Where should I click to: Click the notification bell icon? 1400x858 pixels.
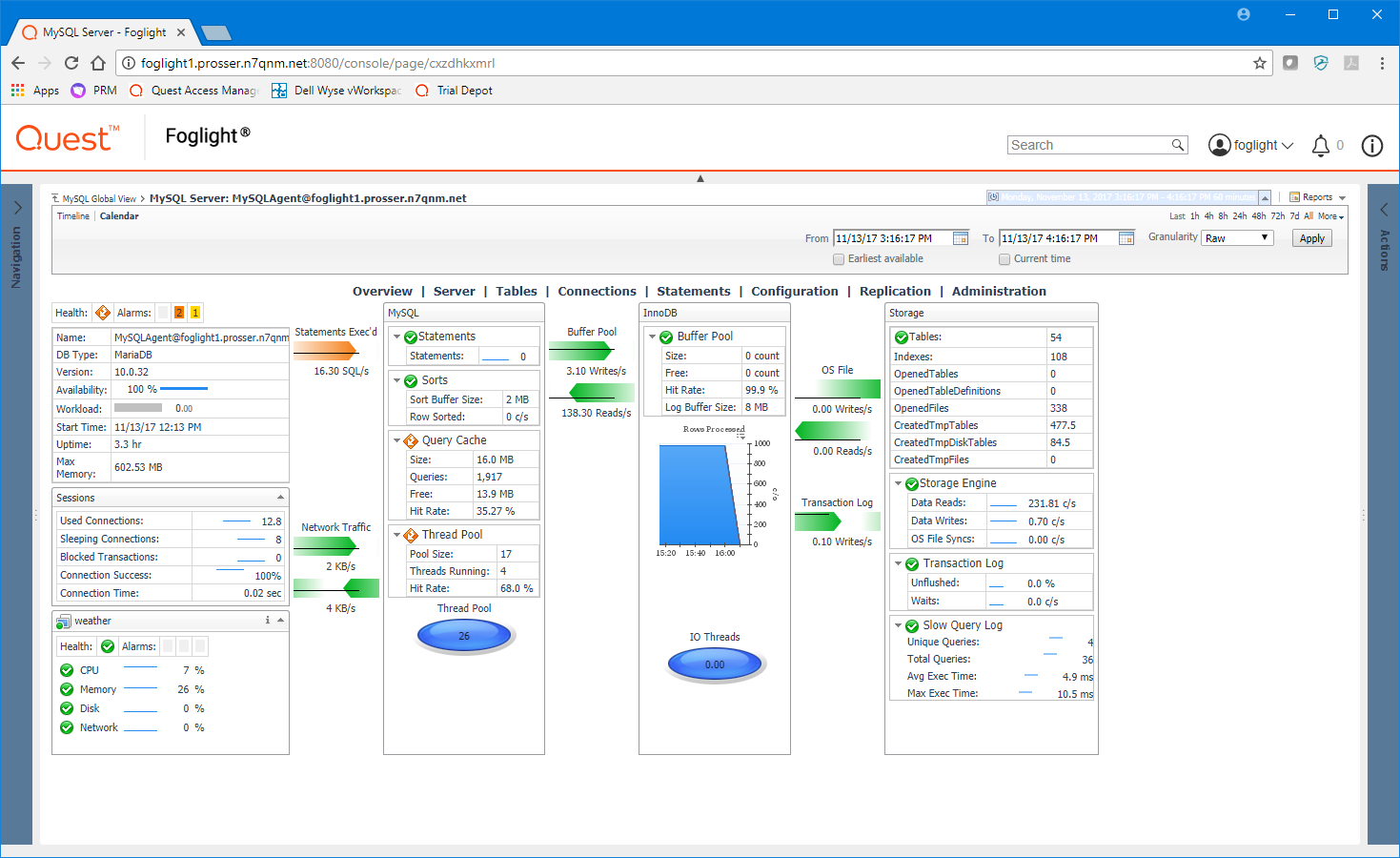point(1320,146)
